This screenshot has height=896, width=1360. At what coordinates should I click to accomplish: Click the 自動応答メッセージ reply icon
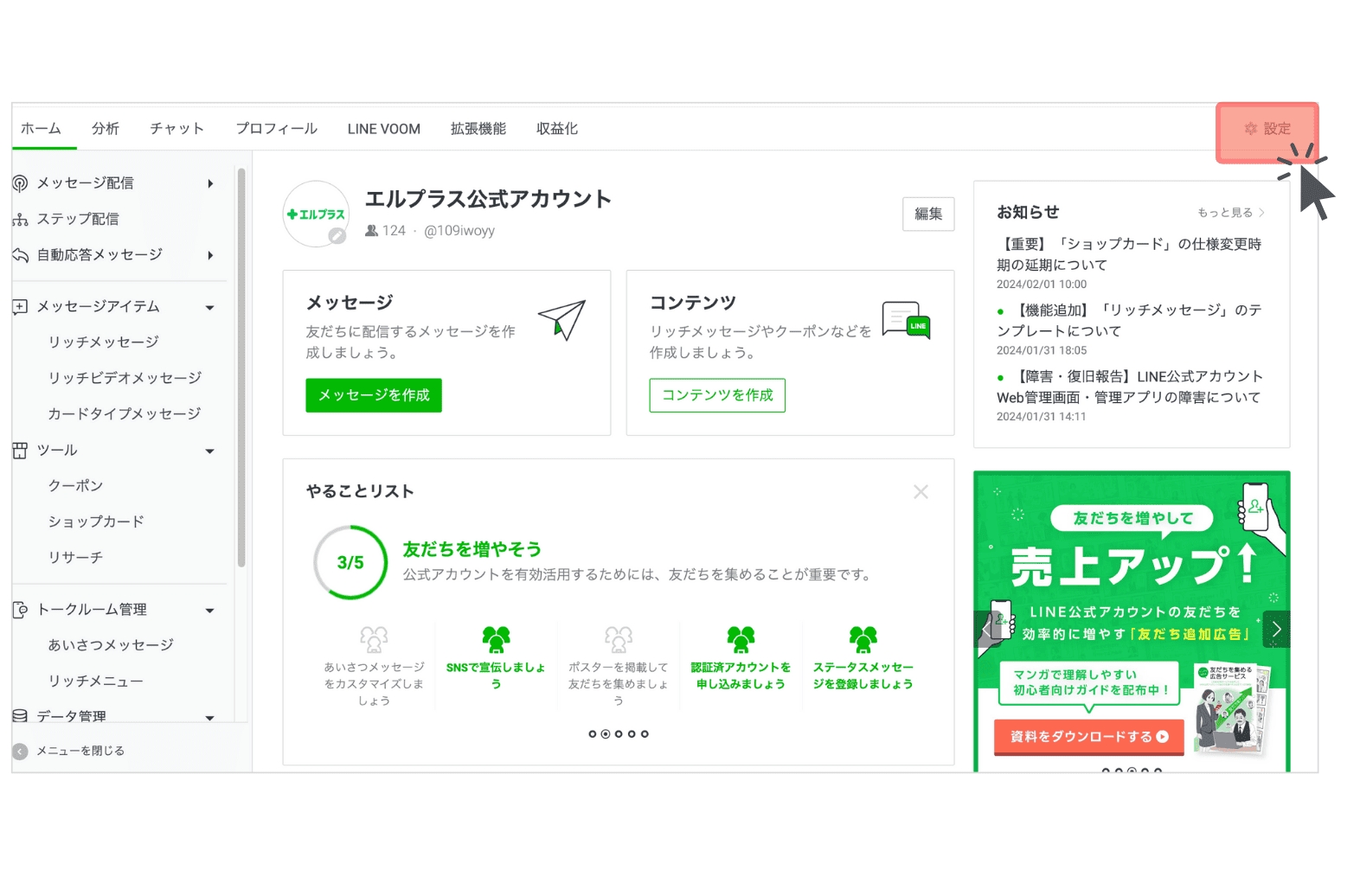pos(20,255)
